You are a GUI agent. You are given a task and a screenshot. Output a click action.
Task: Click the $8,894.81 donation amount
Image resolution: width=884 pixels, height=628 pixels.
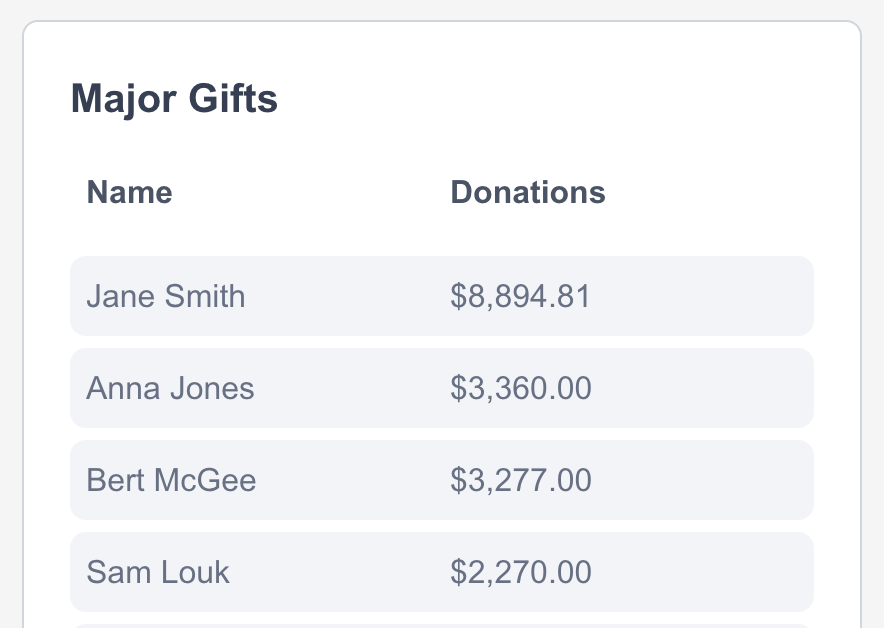[x=520, y=296]
